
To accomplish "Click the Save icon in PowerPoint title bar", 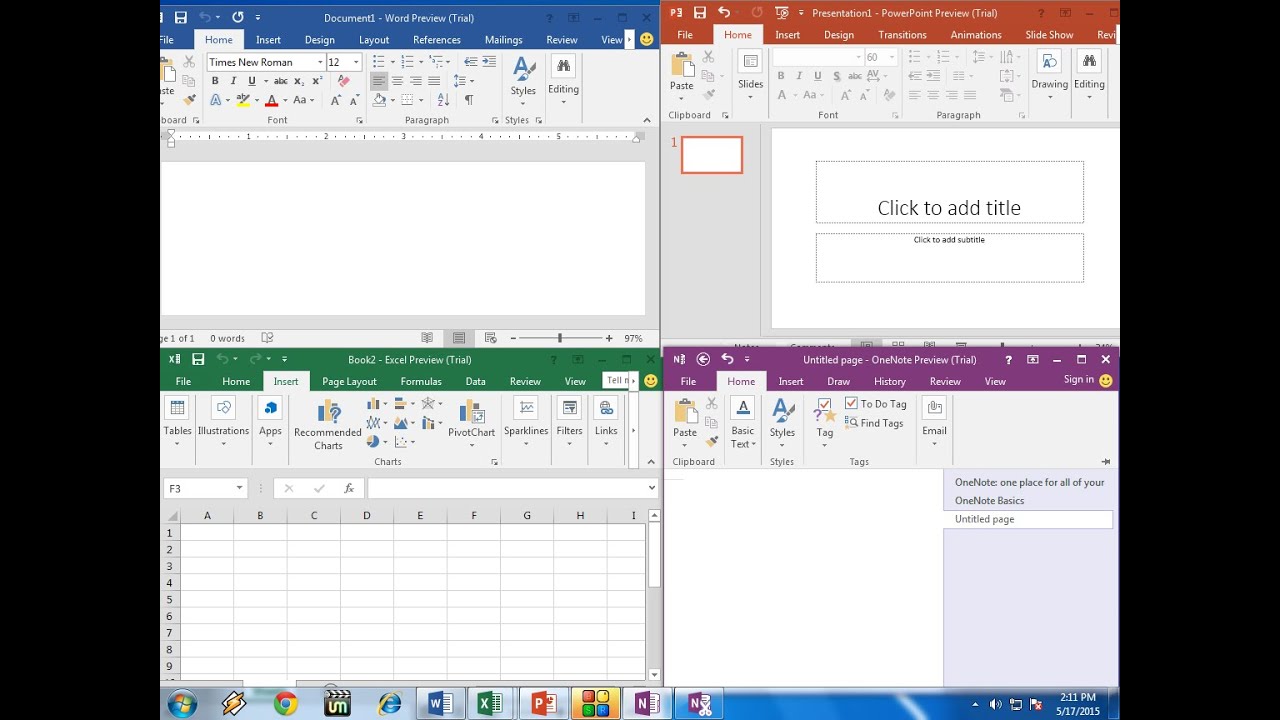I will click(x=700, y=13).
